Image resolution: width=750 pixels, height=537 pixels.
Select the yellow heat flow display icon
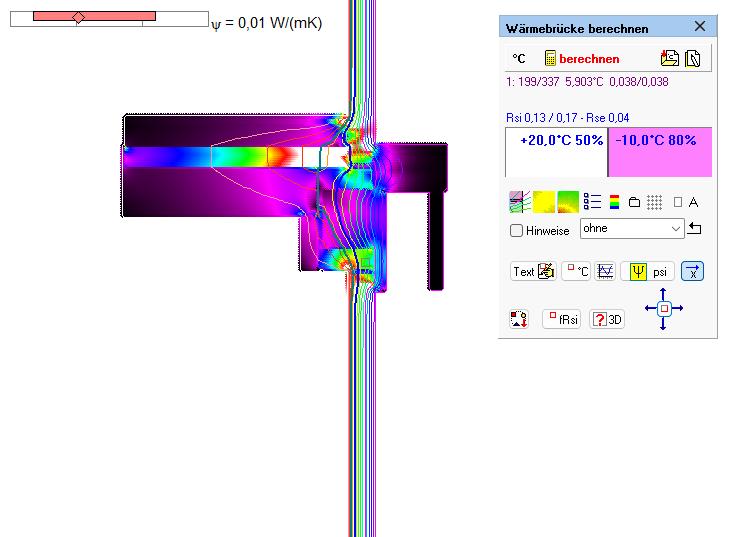(x=544, y=202)
